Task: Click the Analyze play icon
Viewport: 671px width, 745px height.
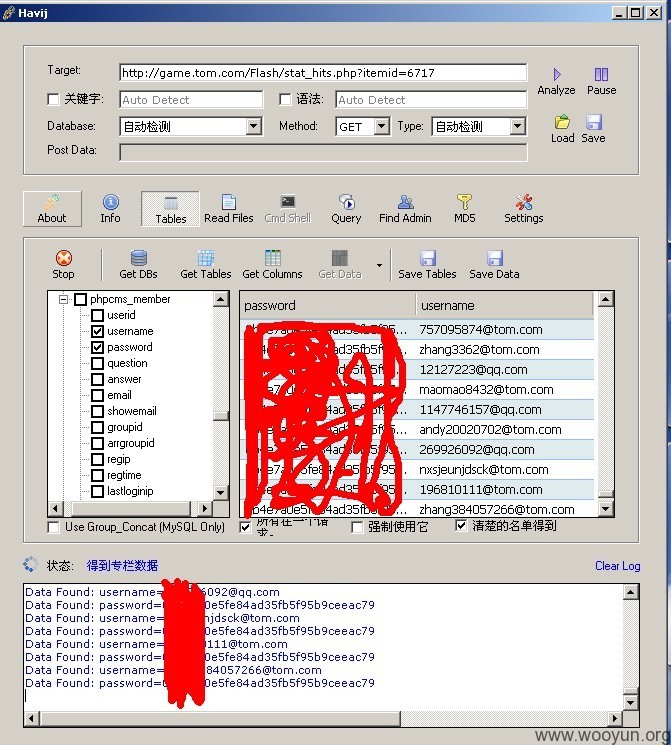Action: tap(556, 75)
